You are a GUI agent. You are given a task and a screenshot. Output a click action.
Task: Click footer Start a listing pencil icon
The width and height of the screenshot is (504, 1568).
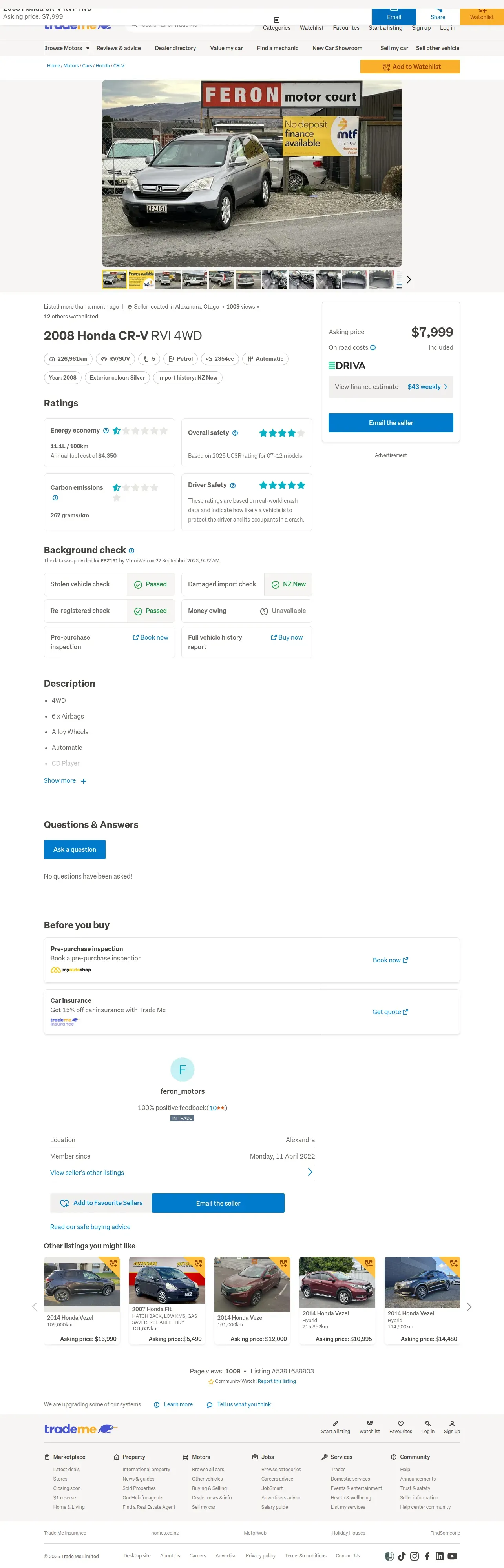pos(335,1424)
